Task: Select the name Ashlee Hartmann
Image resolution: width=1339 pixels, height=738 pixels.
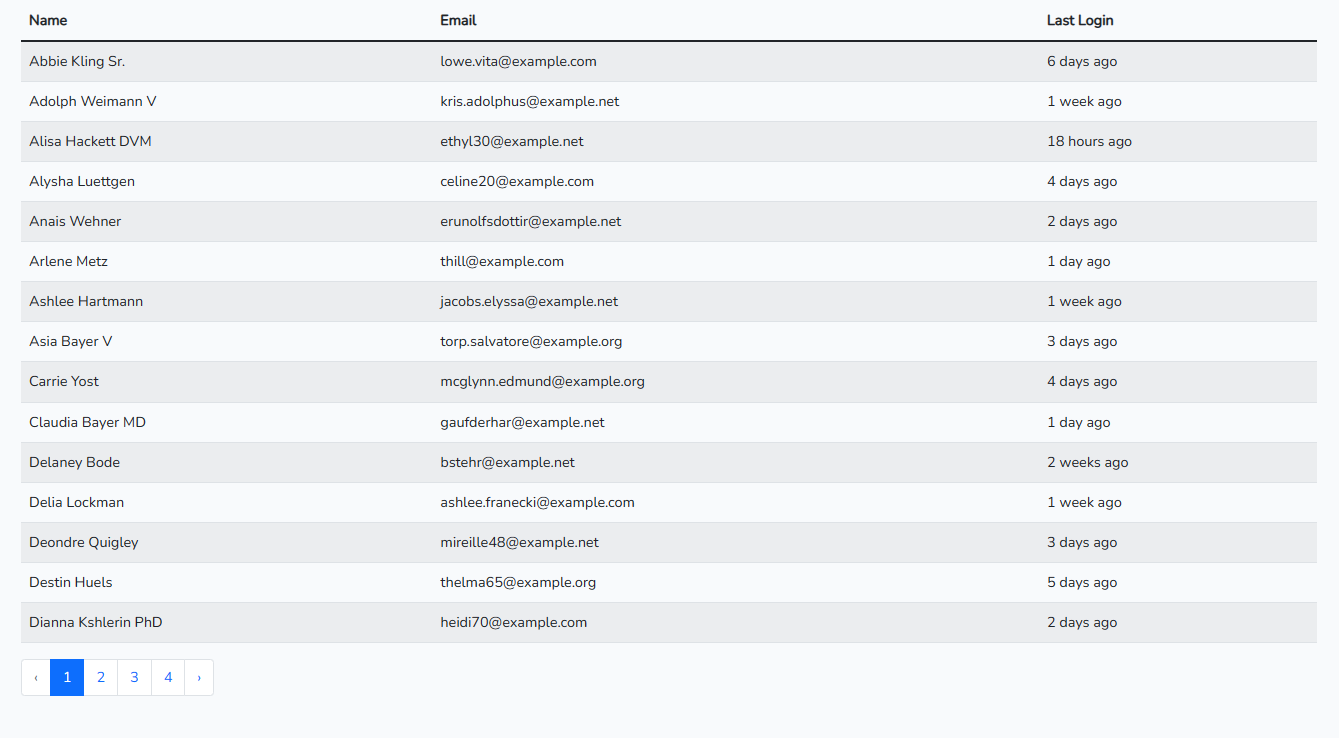Action: (86, 301)
